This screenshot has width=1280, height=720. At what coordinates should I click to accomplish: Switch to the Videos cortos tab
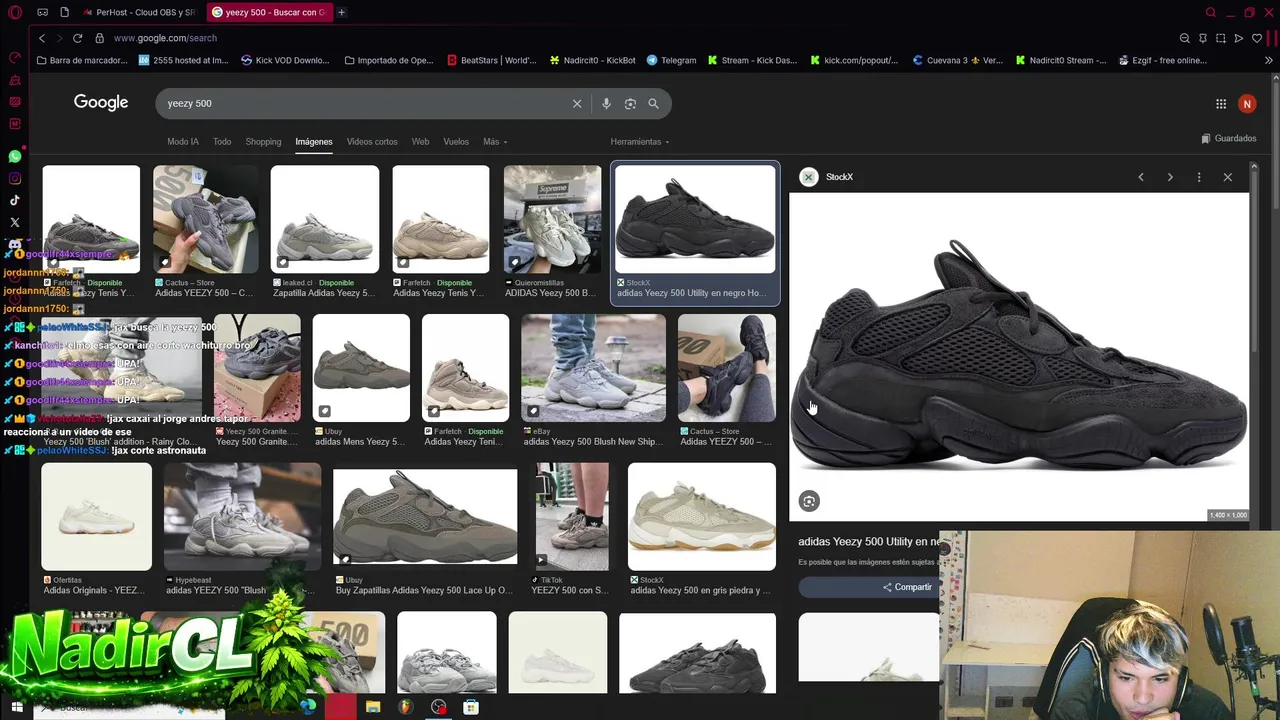pos(372,142)
